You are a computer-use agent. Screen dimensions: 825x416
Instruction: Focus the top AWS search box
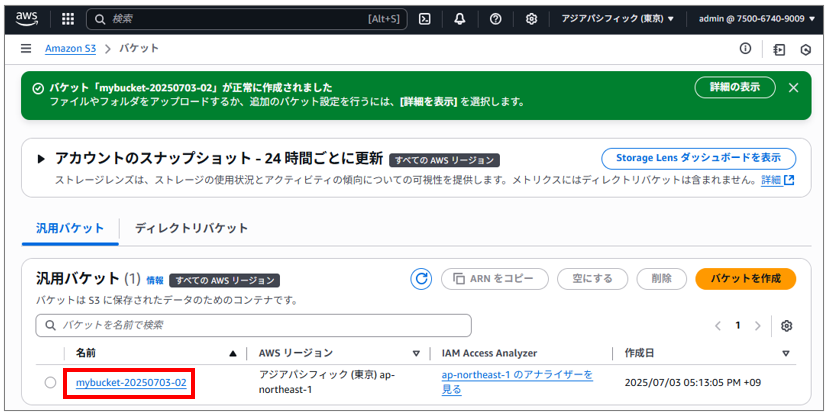pos(247,19)
